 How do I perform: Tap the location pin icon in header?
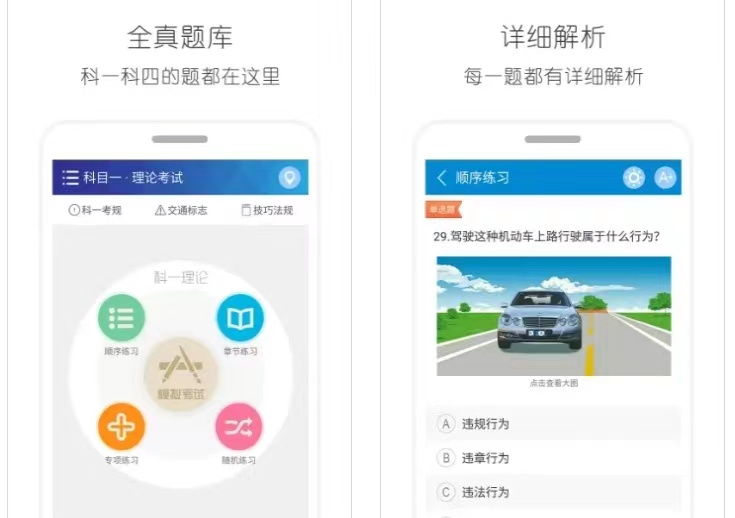[x=289, y=178]
